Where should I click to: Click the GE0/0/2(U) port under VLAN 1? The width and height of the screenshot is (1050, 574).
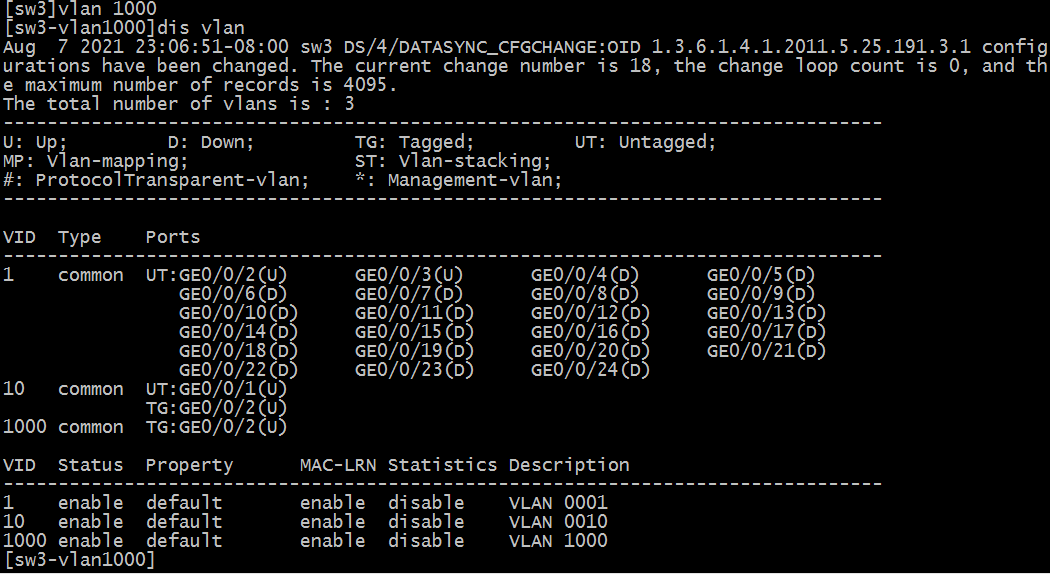point(233,275)
